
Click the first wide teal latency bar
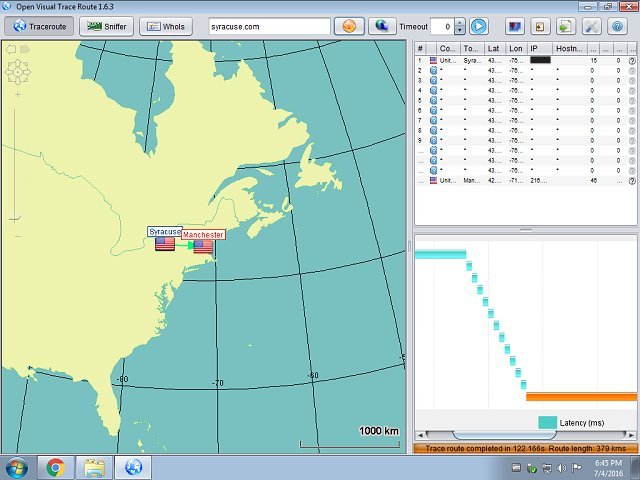pyautogui.click(x=440, y=254)
